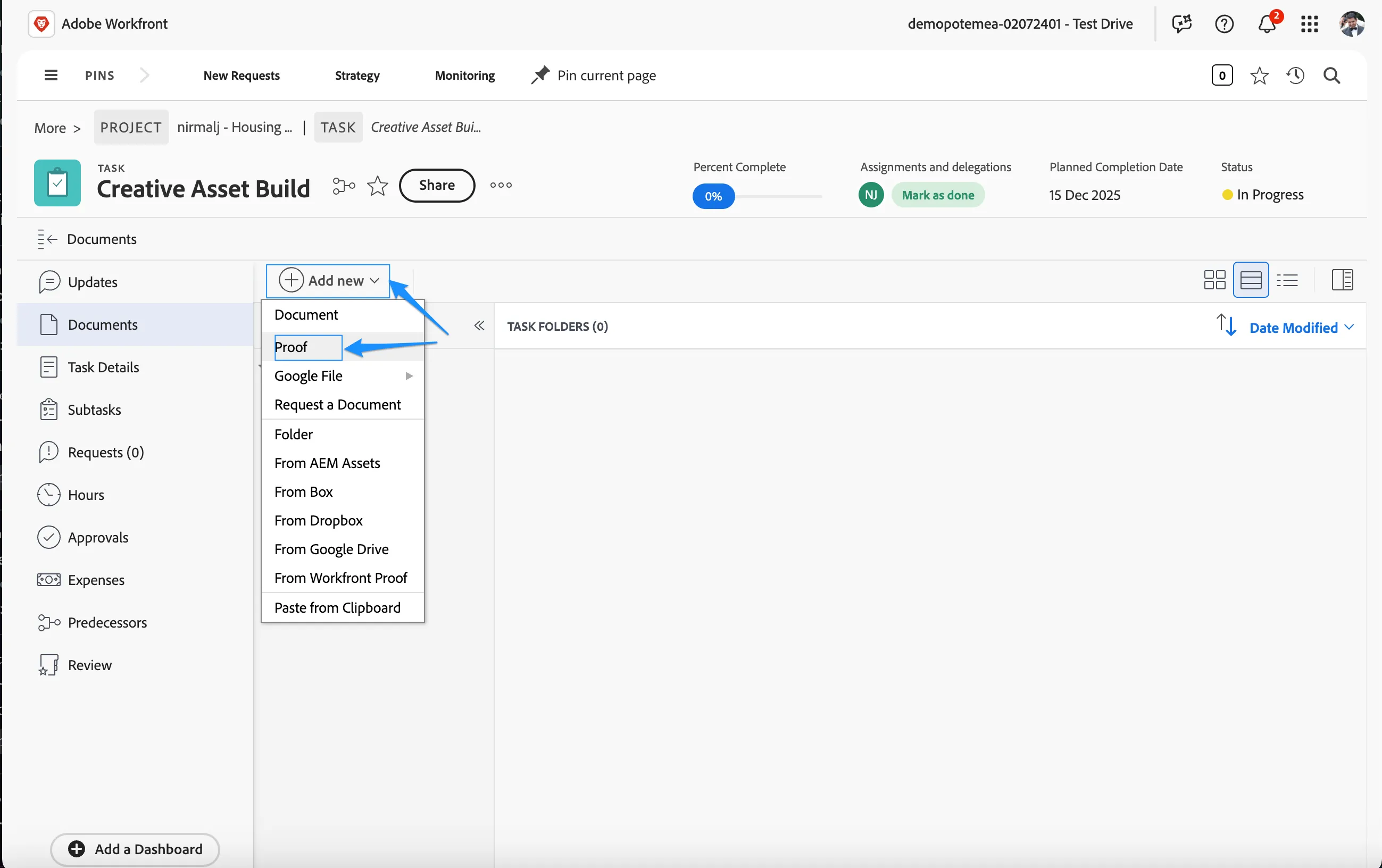Viewport: 1382px width, 868px height.
Task: Collapse the Documents left navigation
Action: [x=48, y=239]
